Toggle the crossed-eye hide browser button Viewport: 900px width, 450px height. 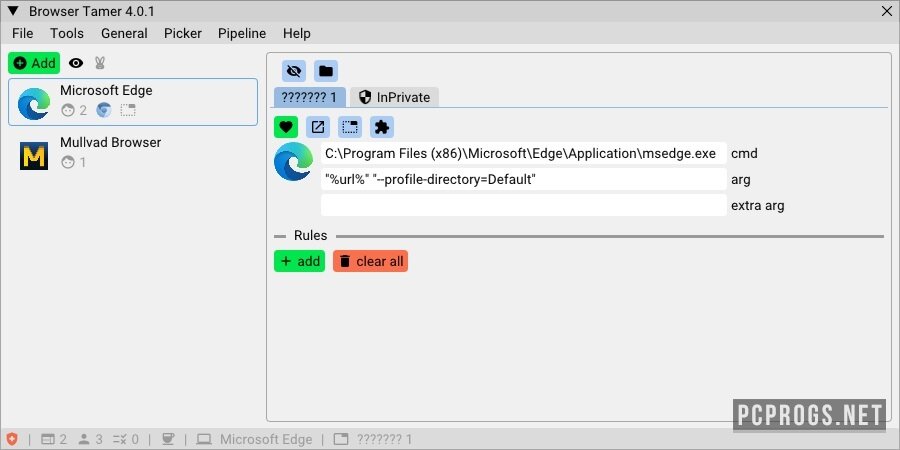pos(293,71)
